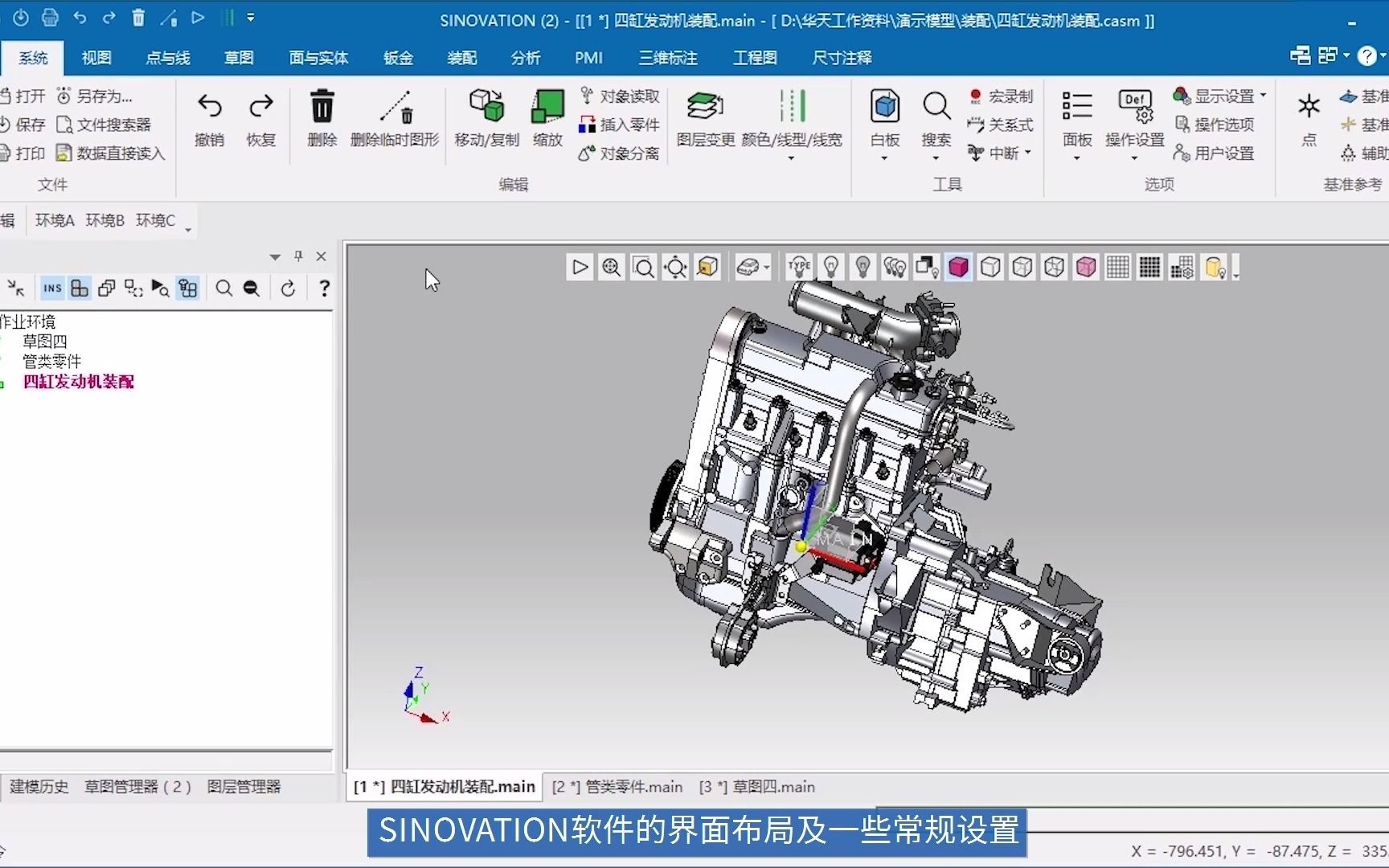Switch to hidden-line cube display mode
Image resolution: width=1389 pixels, height=868 pixels.
click(x=1022, y=267)
